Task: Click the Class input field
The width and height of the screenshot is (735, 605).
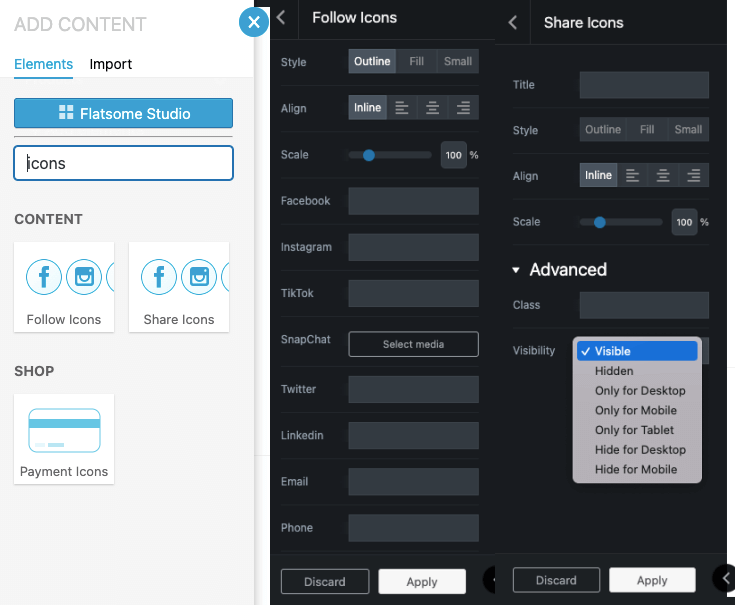Action: pos(644,305)
